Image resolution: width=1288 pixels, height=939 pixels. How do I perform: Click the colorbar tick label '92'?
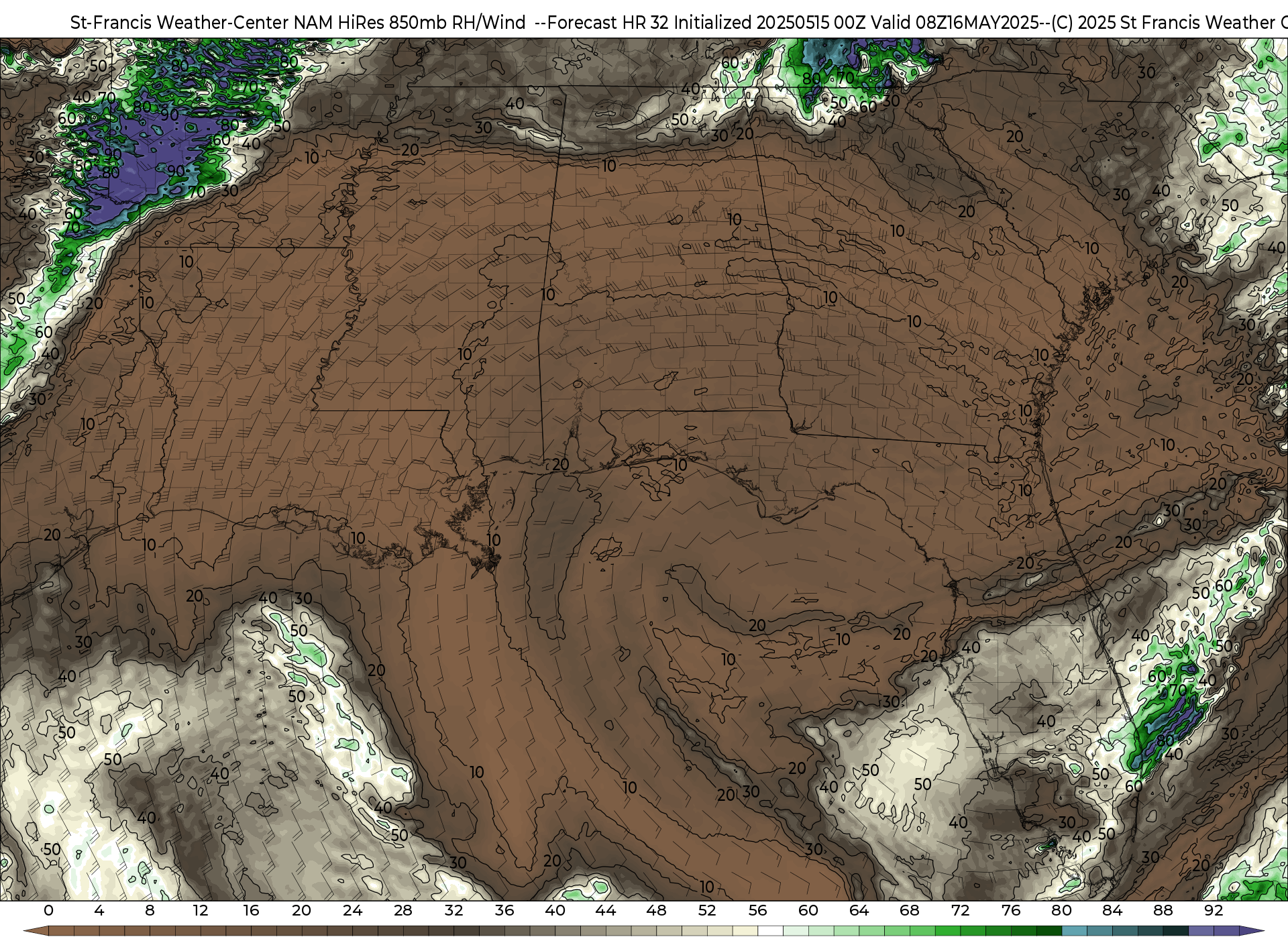[1214, 910]
